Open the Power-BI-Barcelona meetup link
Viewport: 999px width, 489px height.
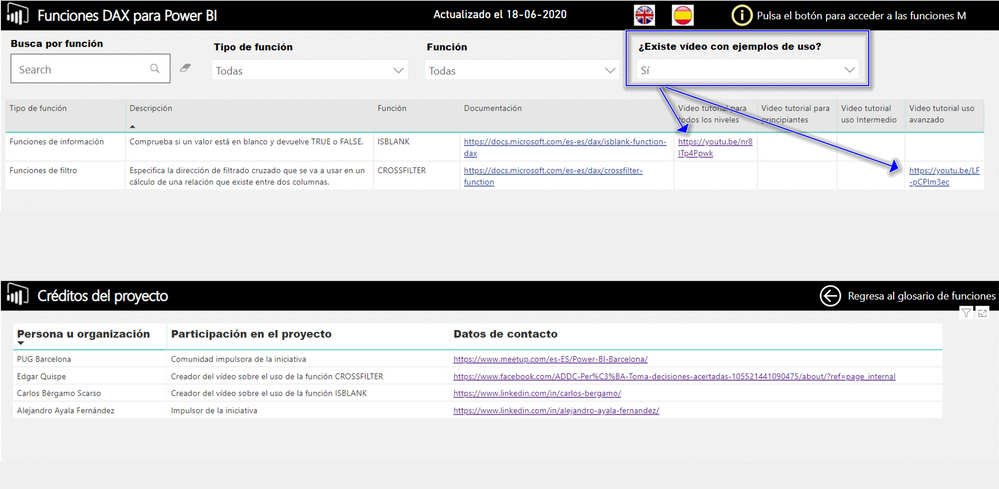click(x=550, y=359)
